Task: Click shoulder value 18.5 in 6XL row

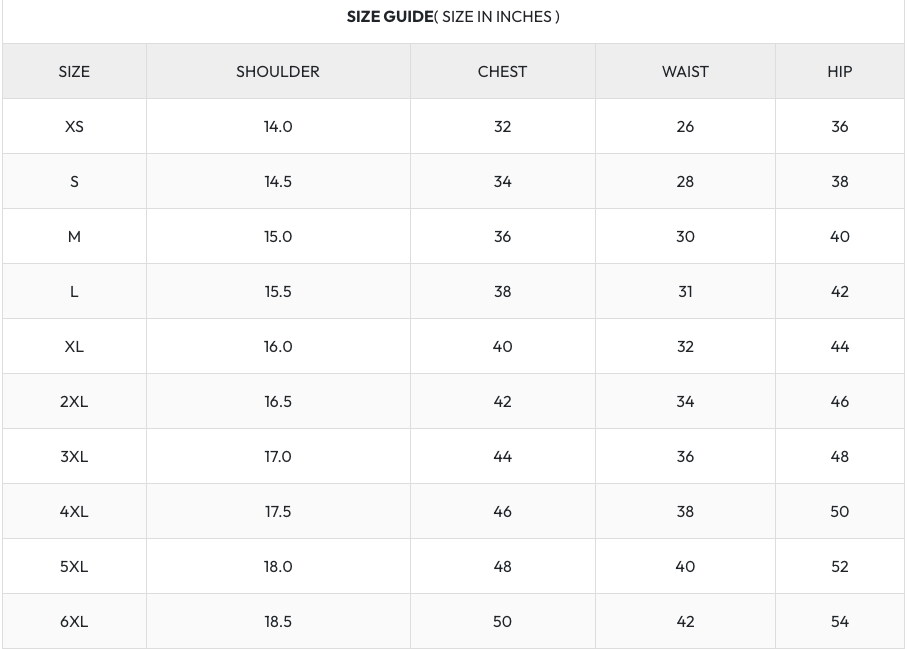Action: click(x=278, y=622)
